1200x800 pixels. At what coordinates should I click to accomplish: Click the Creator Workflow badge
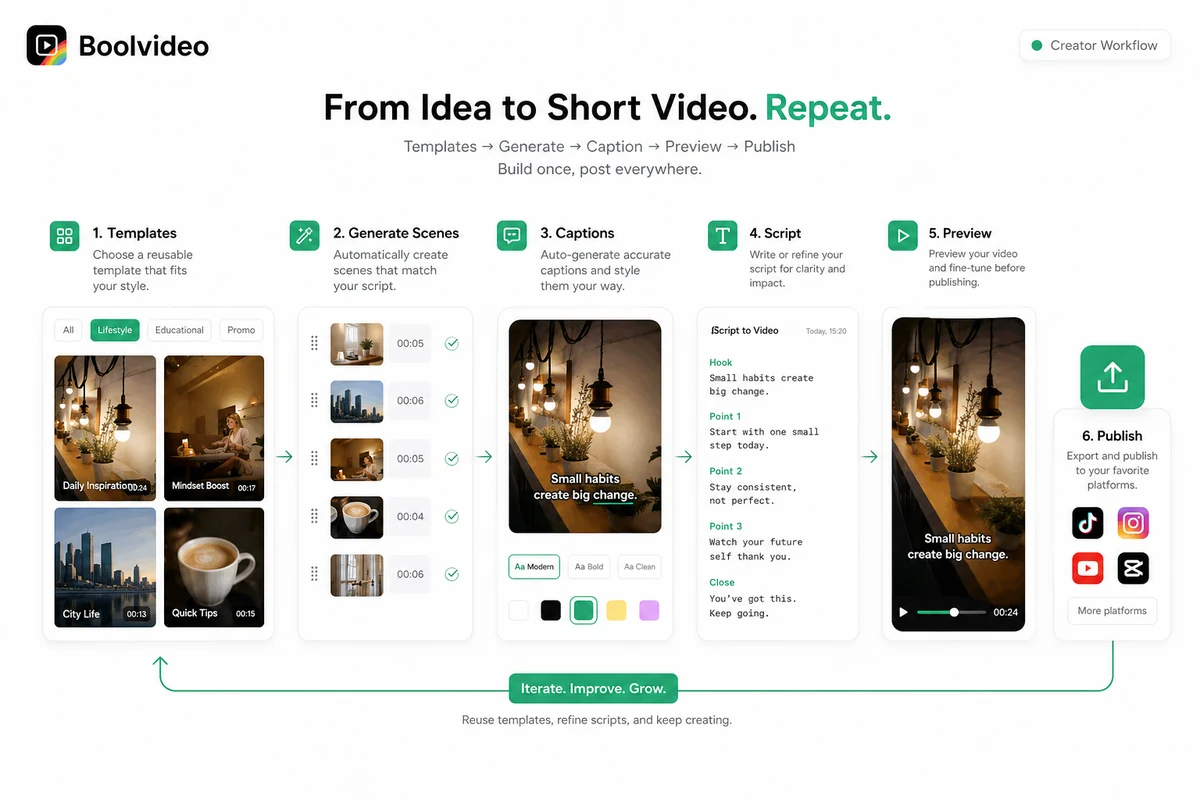pos(1095,45)
